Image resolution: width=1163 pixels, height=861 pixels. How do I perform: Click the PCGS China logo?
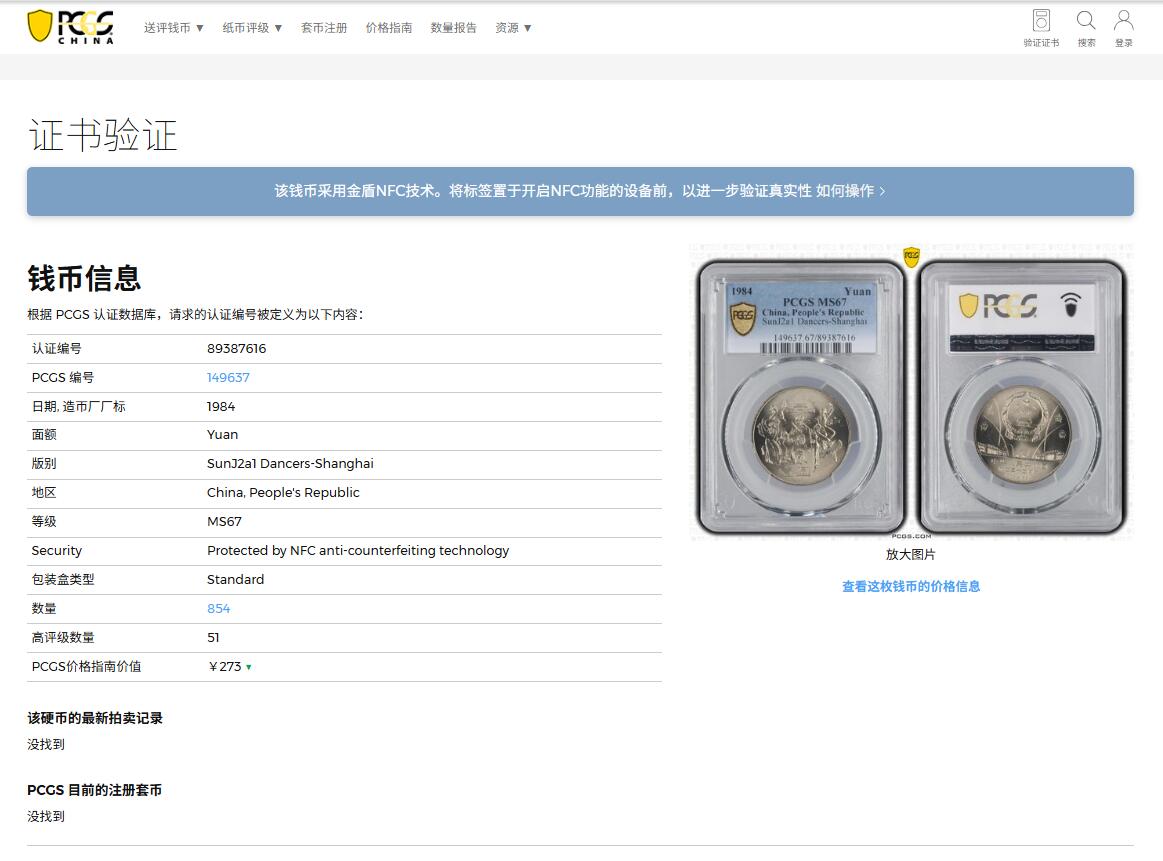70,27
